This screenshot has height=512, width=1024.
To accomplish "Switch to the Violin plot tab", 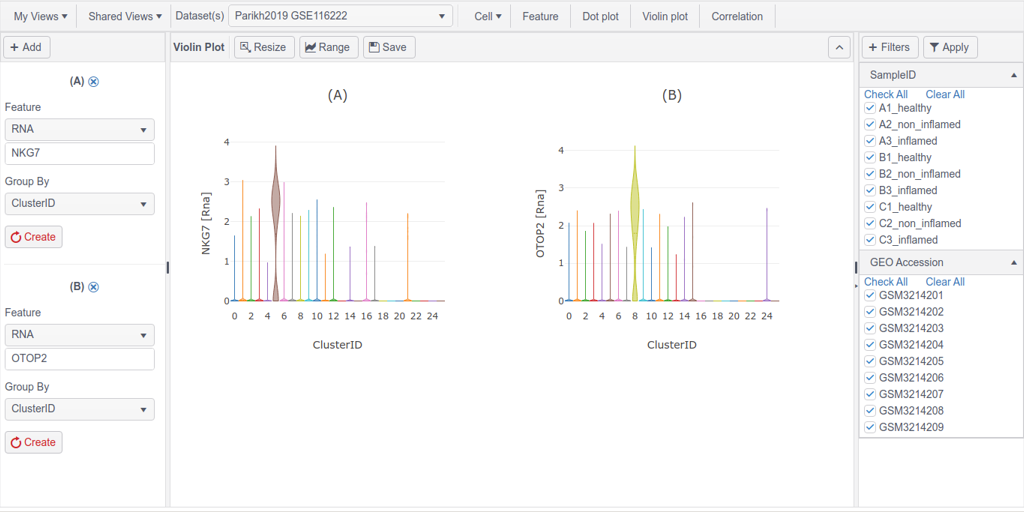I will point(665,16).
